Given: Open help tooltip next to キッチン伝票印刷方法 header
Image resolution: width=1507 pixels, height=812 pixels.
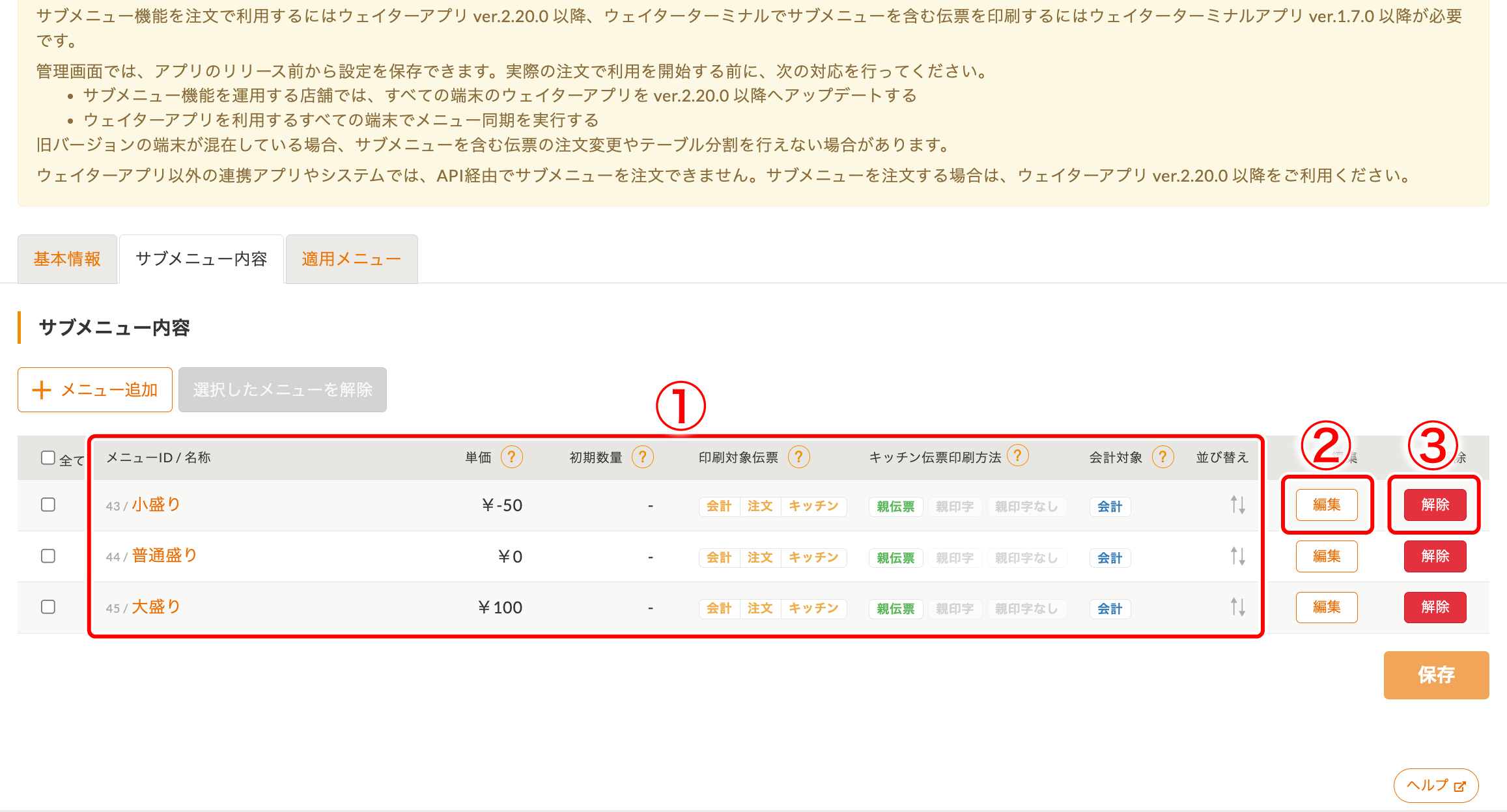Looking at the screenshot, I should click(x=1018, y=456).
